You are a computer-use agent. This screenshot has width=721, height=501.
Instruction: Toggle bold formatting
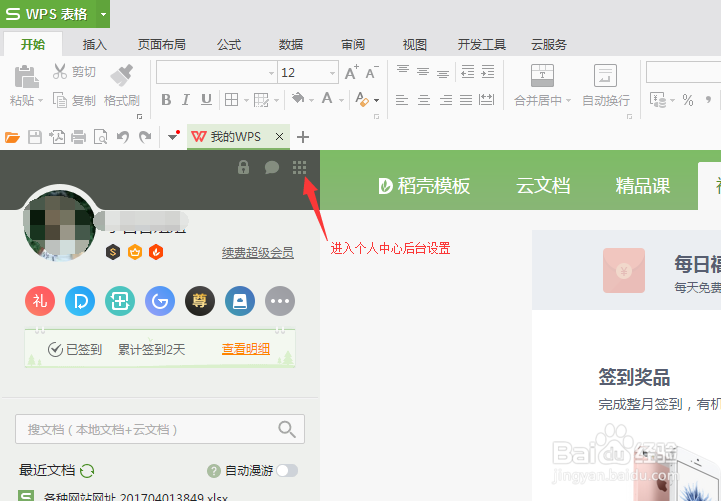166,99
